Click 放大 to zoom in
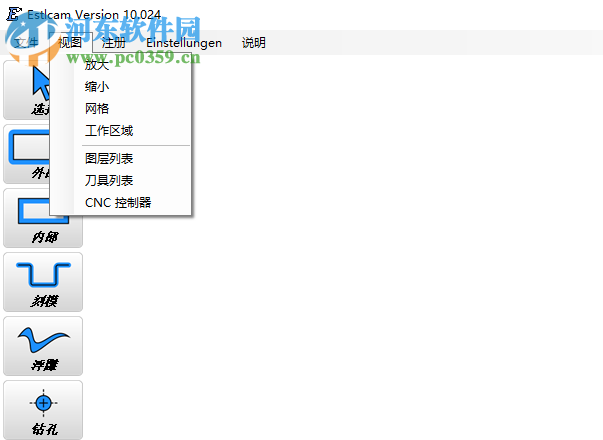Image resolution: width=603 pixels, height=440 pixels. [121, 65]
